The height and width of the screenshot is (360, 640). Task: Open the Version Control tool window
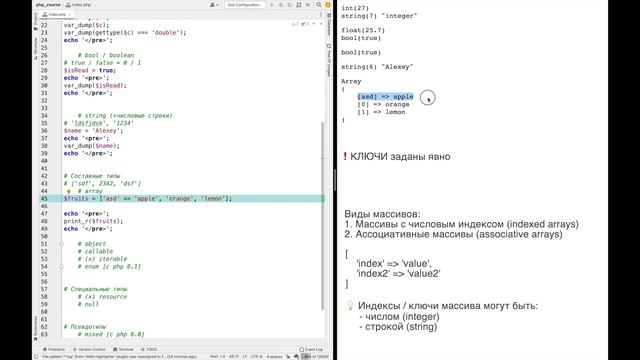tap(89, 349)
